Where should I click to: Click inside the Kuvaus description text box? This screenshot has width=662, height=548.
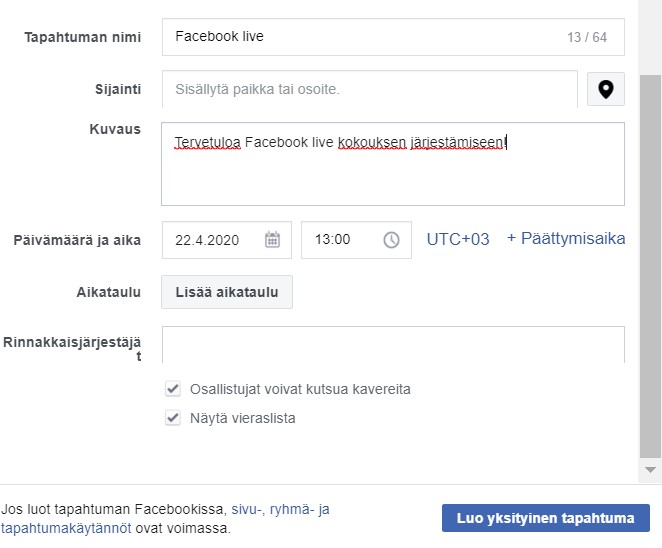pos(392,175)
